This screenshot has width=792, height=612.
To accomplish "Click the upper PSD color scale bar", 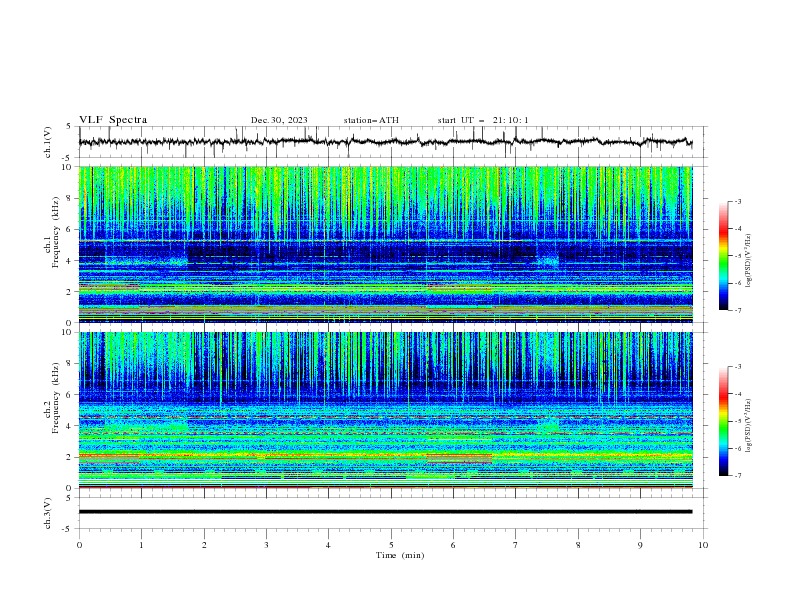I will [723, 256].
